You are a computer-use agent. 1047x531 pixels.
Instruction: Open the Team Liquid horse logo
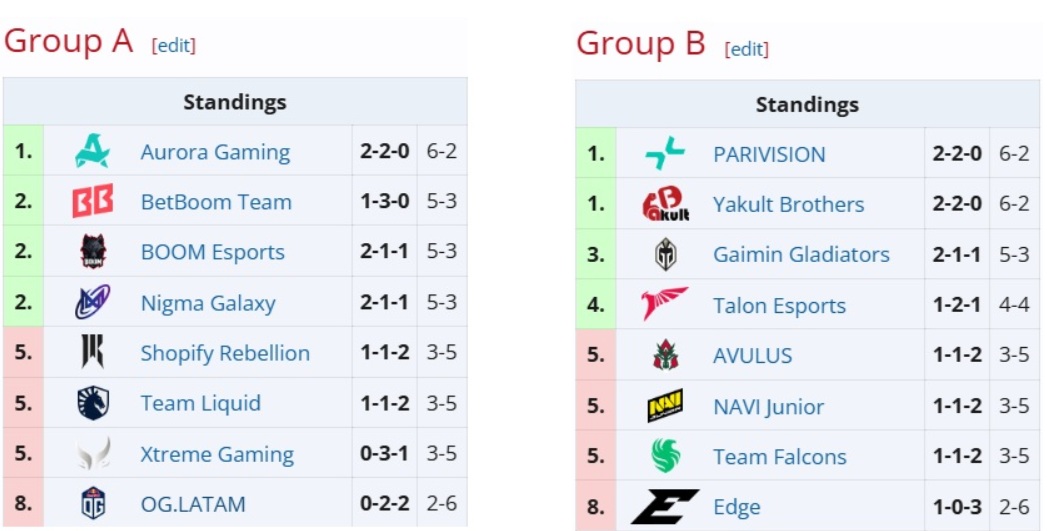click(93, 403)
